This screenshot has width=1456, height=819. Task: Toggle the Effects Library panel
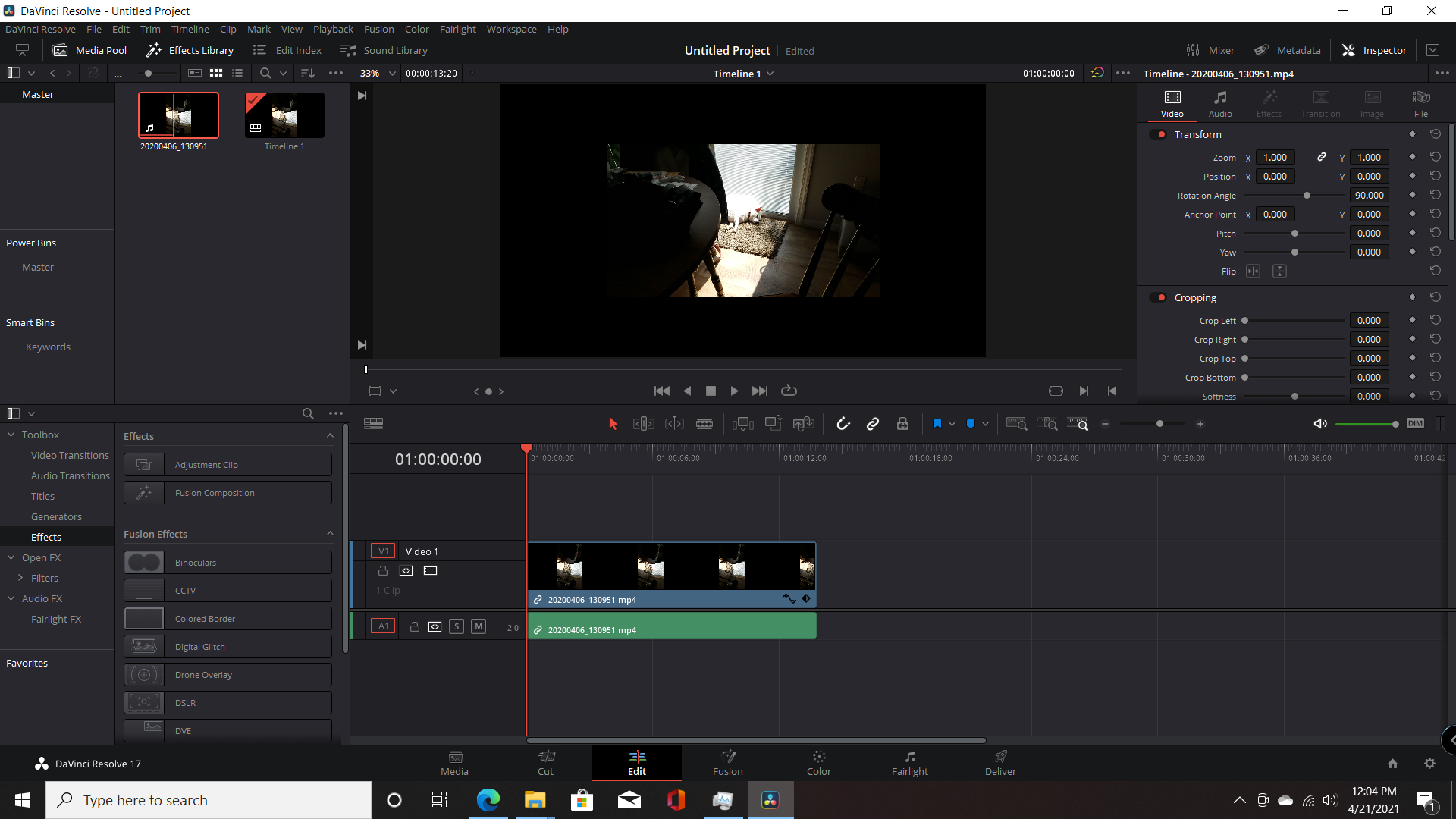(x=190, y=50)
